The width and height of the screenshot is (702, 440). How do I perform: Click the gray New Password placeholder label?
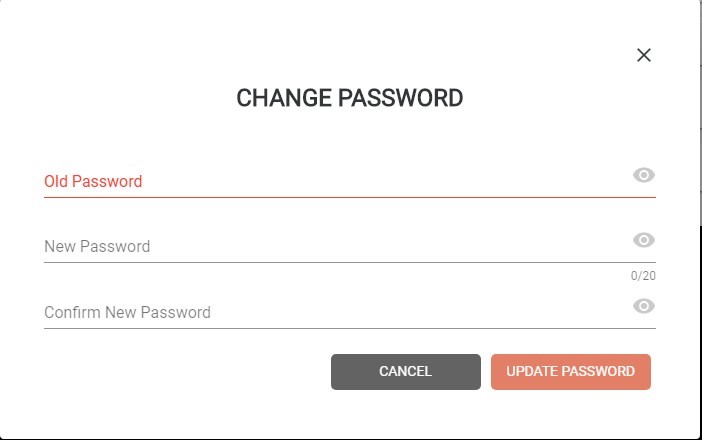[x=97, y=247]
